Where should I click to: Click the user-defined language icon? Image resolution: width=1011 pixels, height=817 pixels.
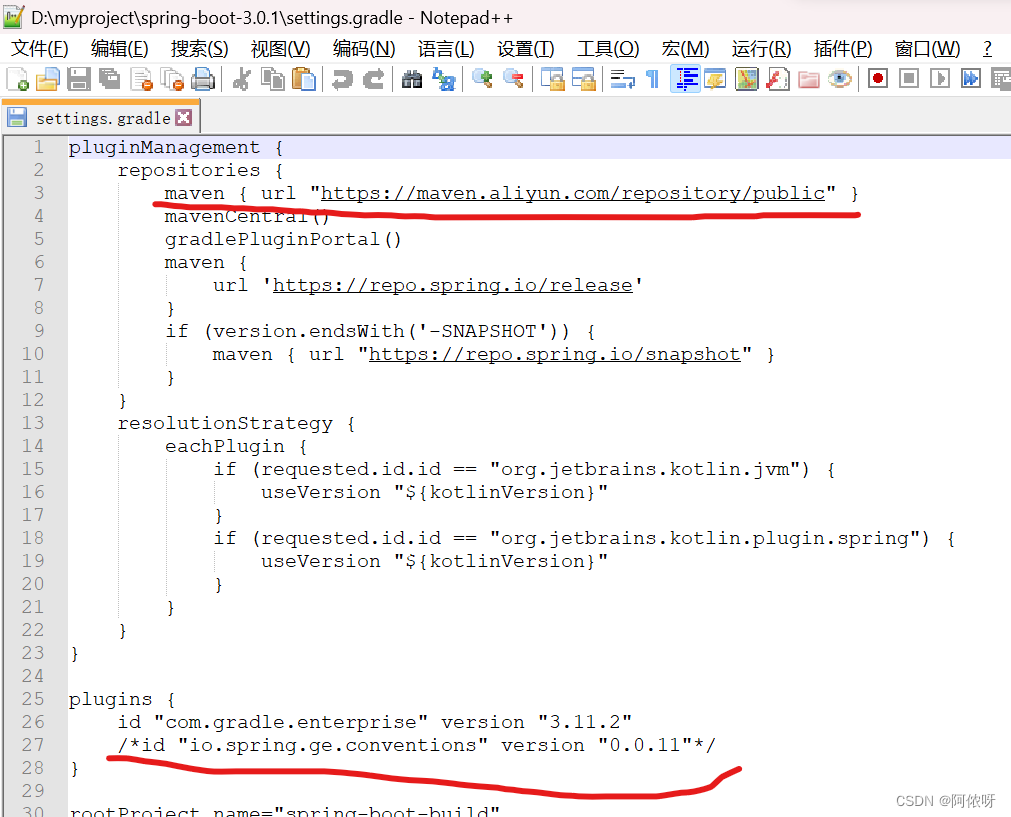point(716,79)
